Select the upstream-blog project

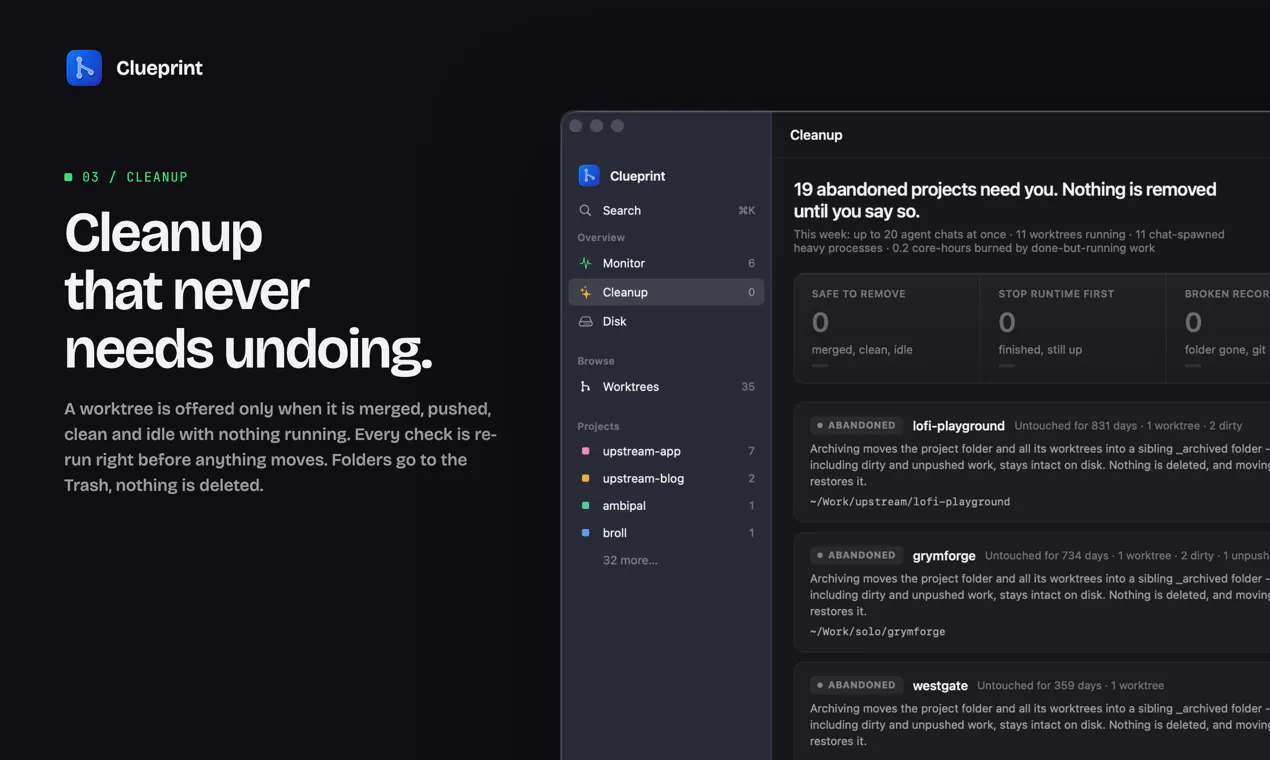[666, 478]
